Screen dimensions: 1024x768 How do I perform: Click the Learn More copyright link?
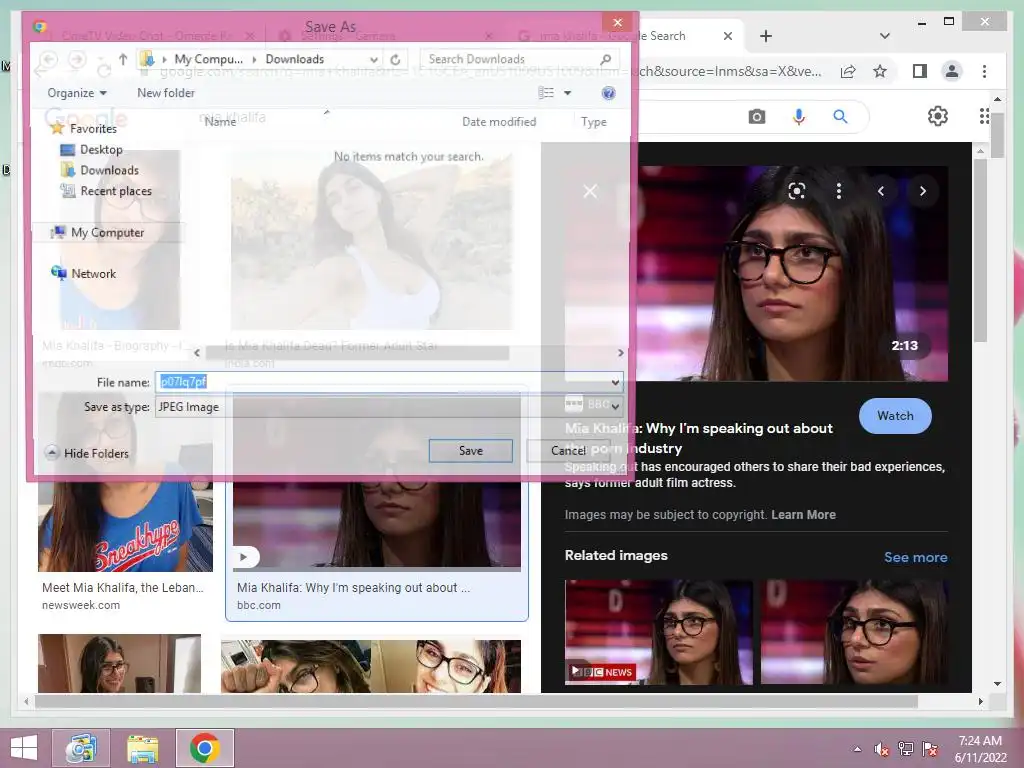(803, 515)
